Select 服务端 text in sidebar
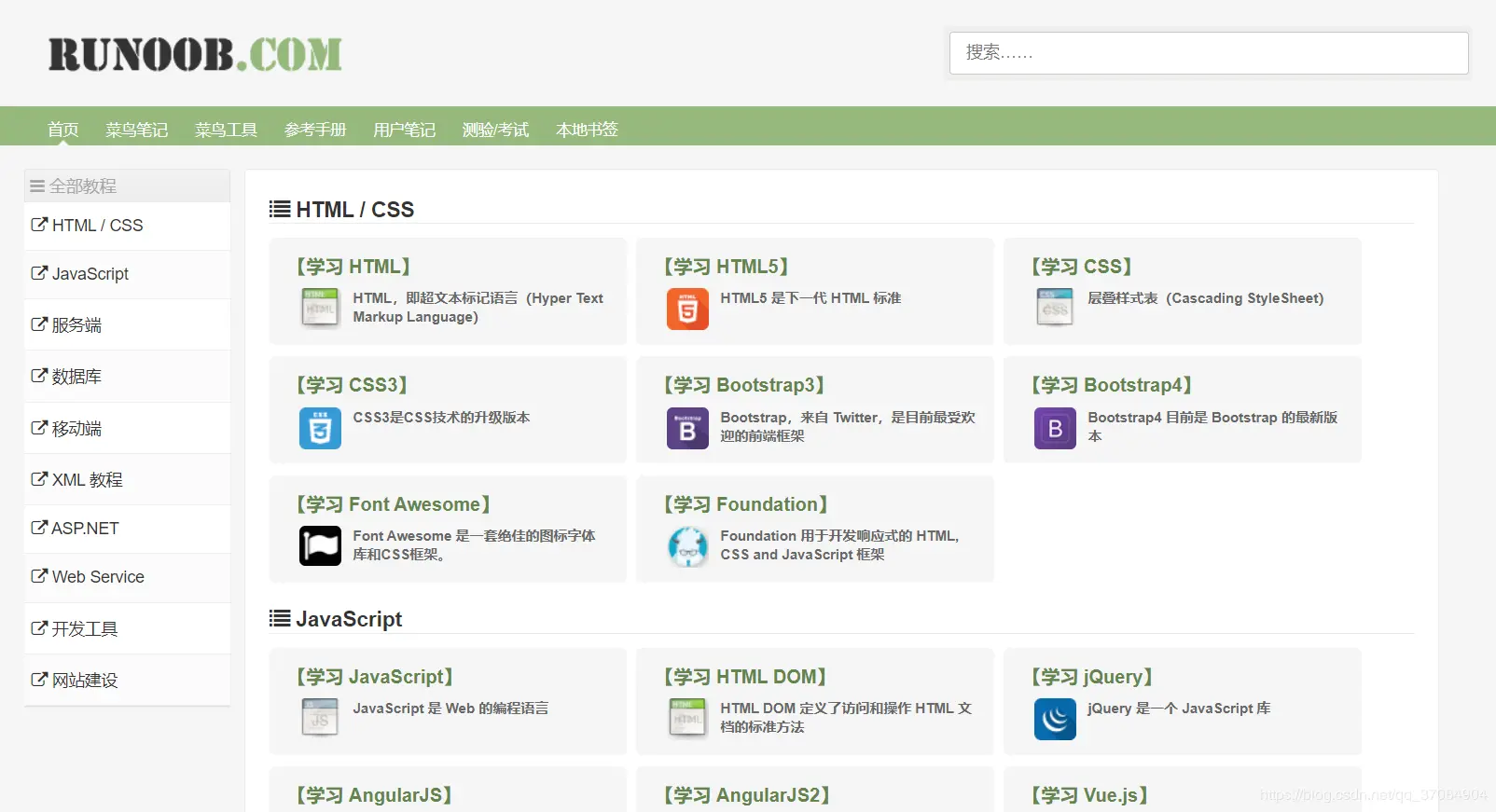1496x812 pixels. (x=76, y=324)
